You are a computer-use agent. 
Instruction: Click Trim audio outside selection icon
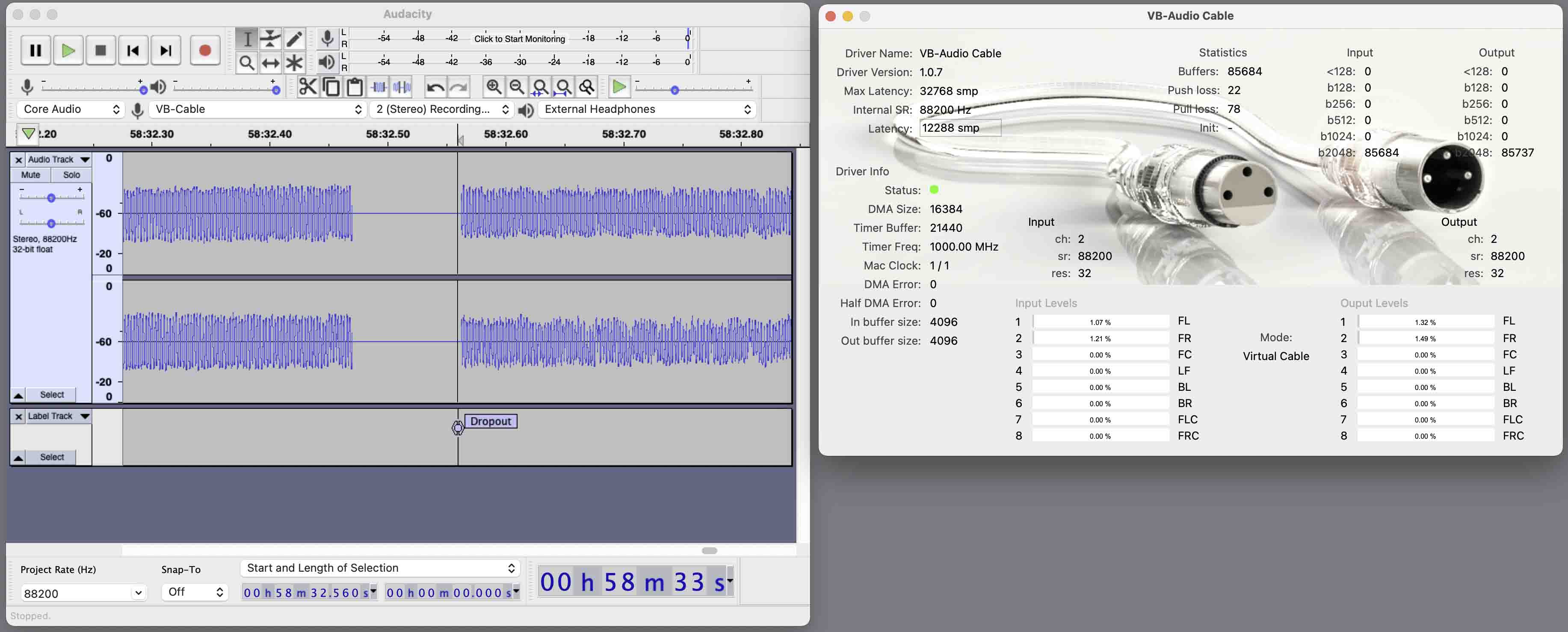pyautogui.click(x=379, y=87)
